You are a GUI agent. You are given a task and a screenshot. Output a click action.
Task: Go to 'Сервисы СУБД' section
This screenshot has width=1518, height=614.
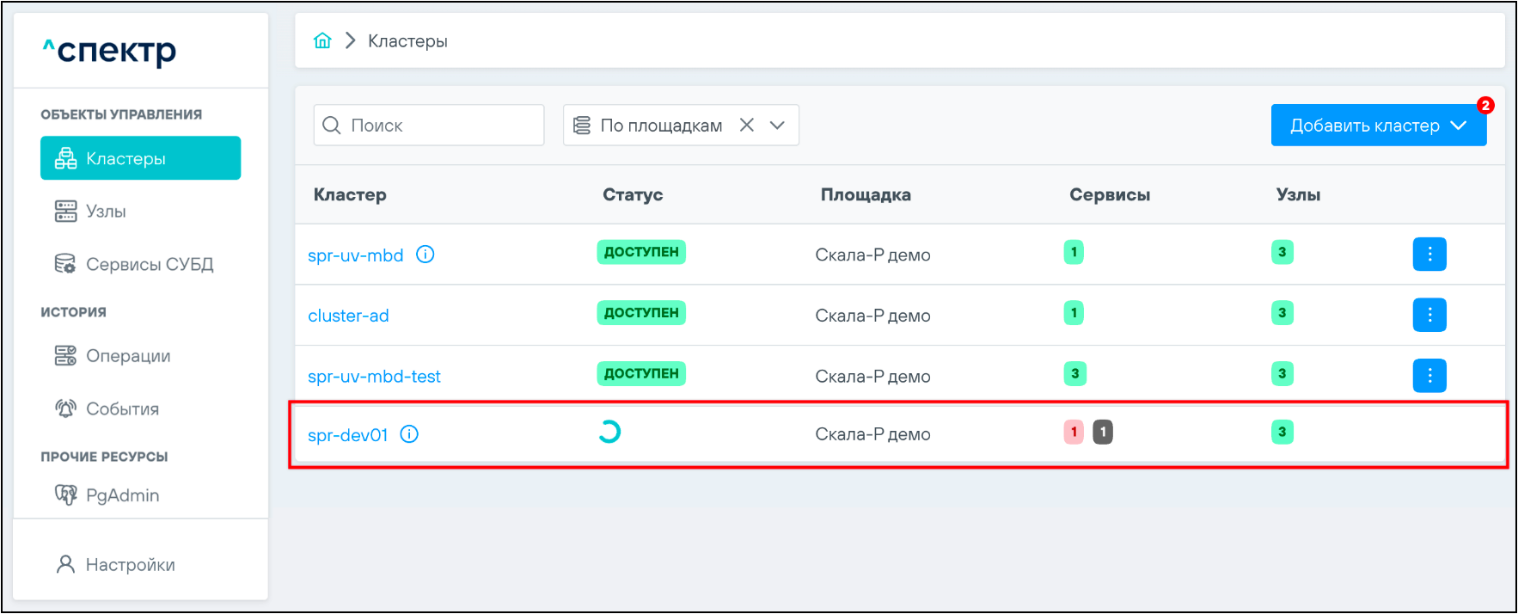coord(149,265)
